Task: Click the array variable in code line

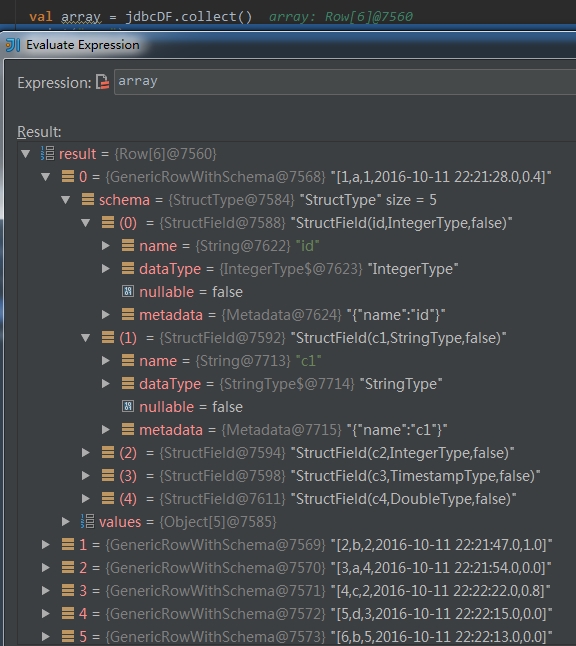Action: [x=81, y=17]
